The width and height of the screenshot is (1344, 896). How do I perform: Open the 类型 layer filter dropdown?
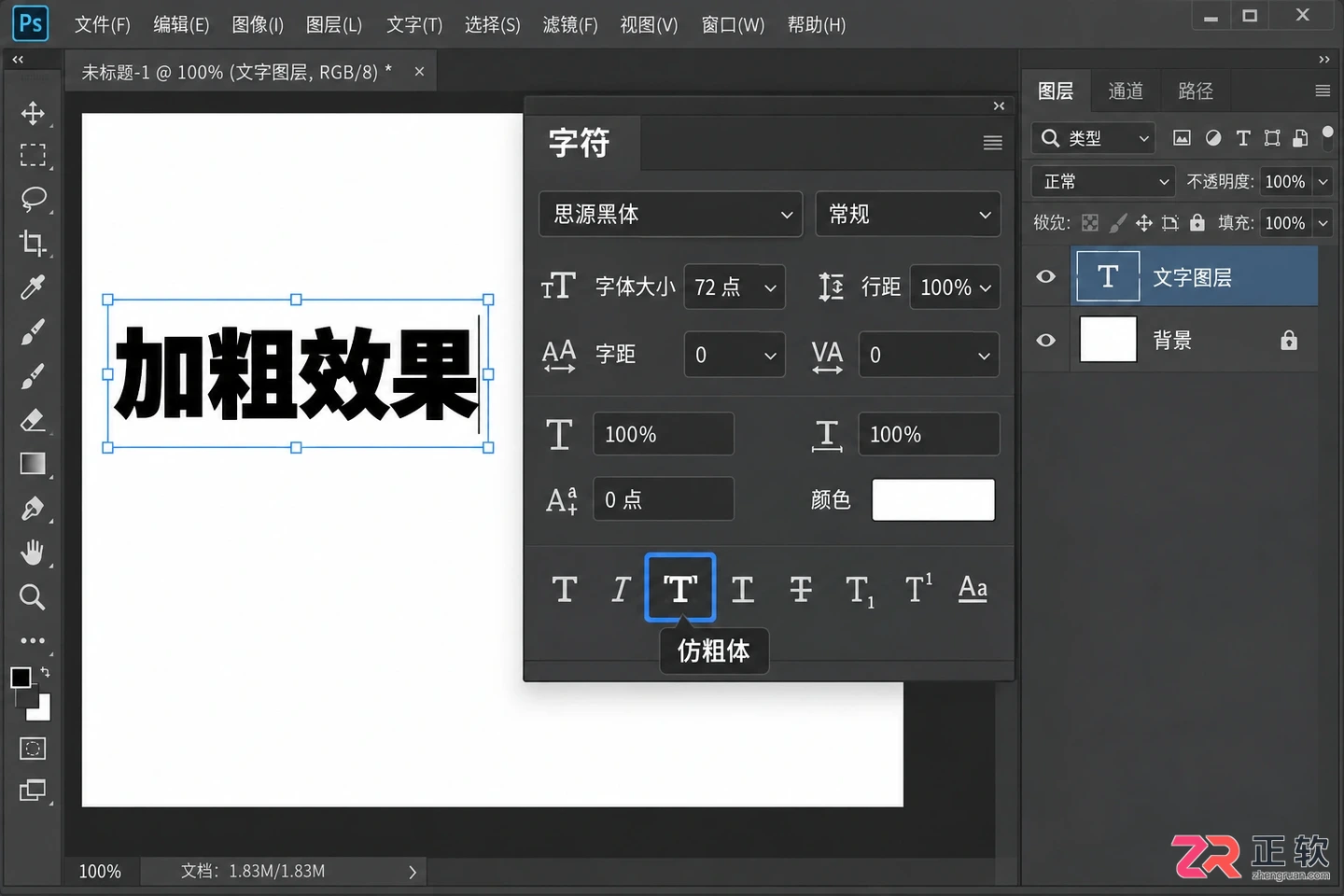(x=1094, y=138)
